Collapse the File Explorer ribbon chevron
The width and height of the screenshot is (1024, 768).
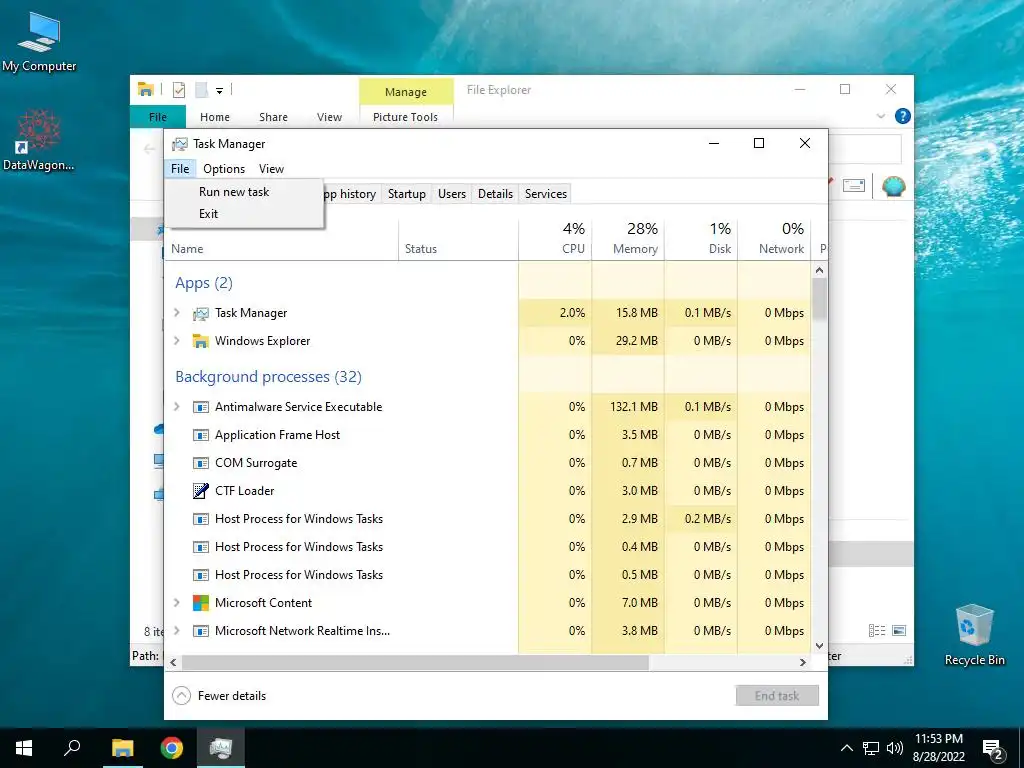pyautogui.click(x=880, y=116)
